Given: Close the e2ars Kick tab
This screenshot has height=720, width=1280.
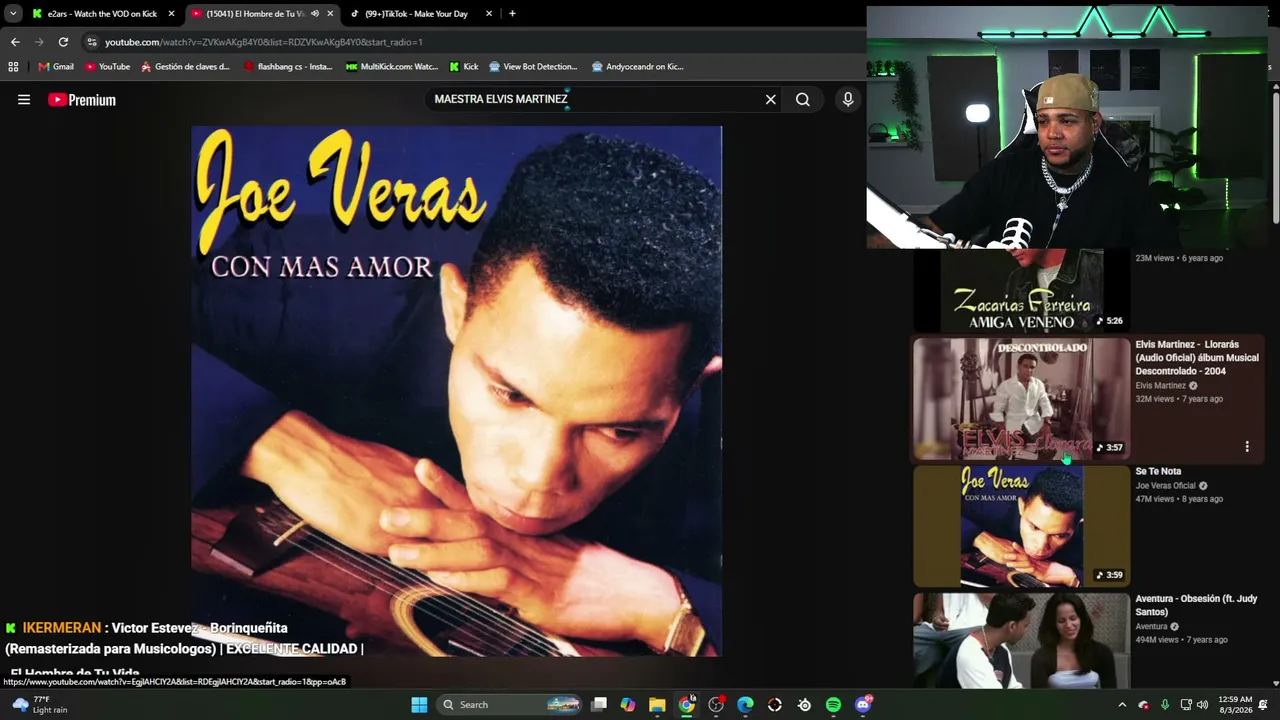Looking at the screenshot, I should (171, 14).
